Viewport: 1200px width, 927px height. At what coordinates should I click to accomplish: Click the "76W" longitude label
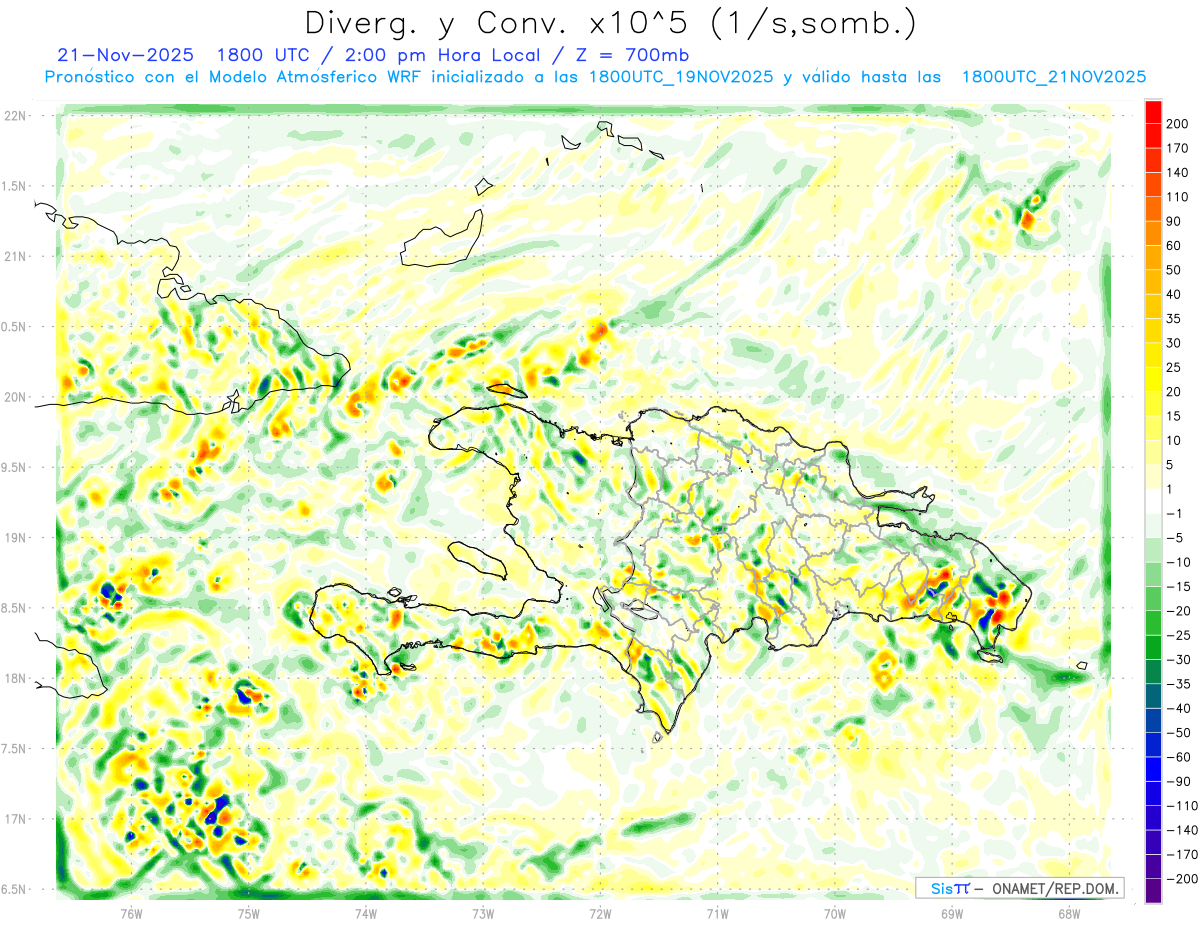[x=131, y=914]
